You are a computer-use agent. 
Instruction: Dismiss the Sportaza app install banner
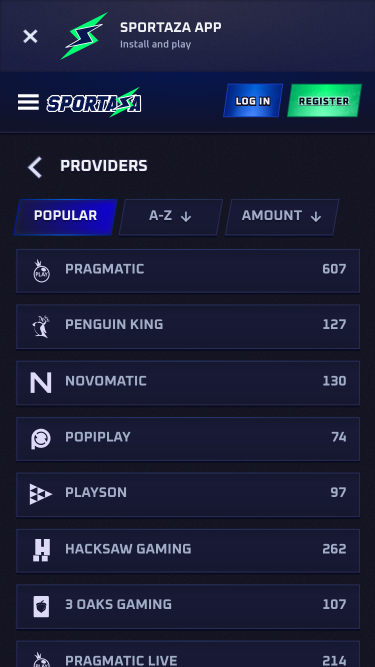[x=30, y=36]
